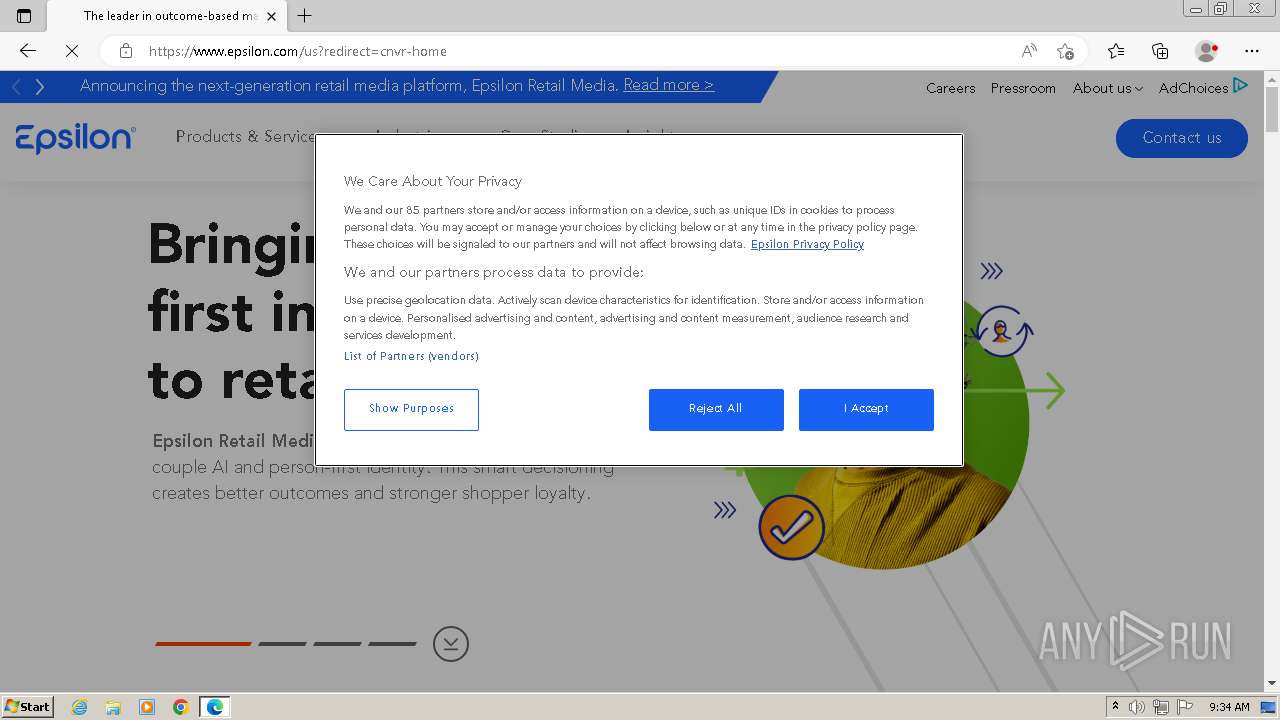
Task: Open the Favorites list
Action: tap(1116, 51)
